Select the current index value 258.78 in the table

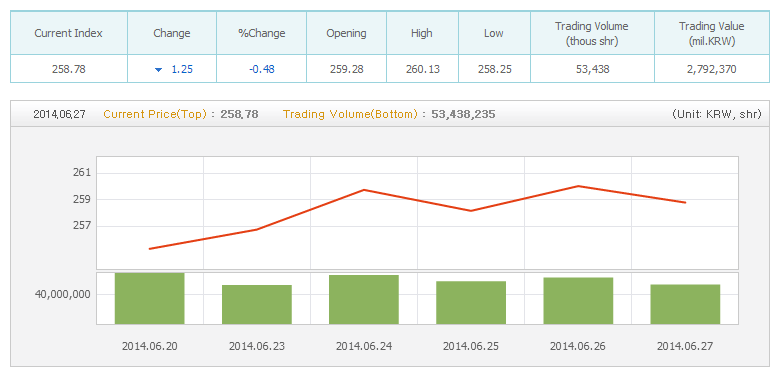[x=68, y=69]
